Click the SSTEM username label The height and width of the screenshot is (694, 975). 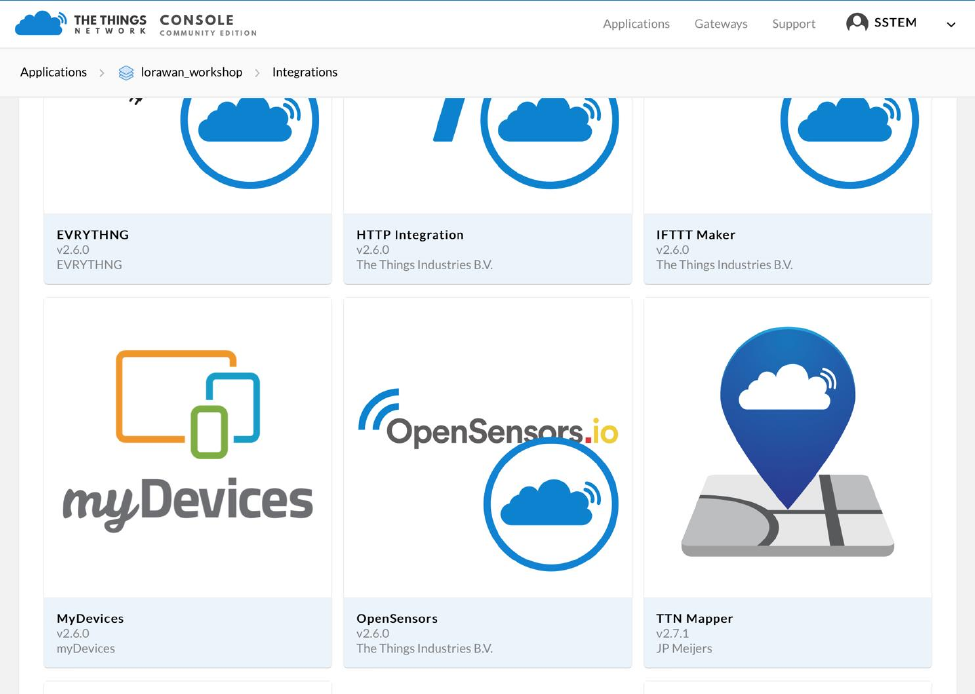click(x=895, y=22)
